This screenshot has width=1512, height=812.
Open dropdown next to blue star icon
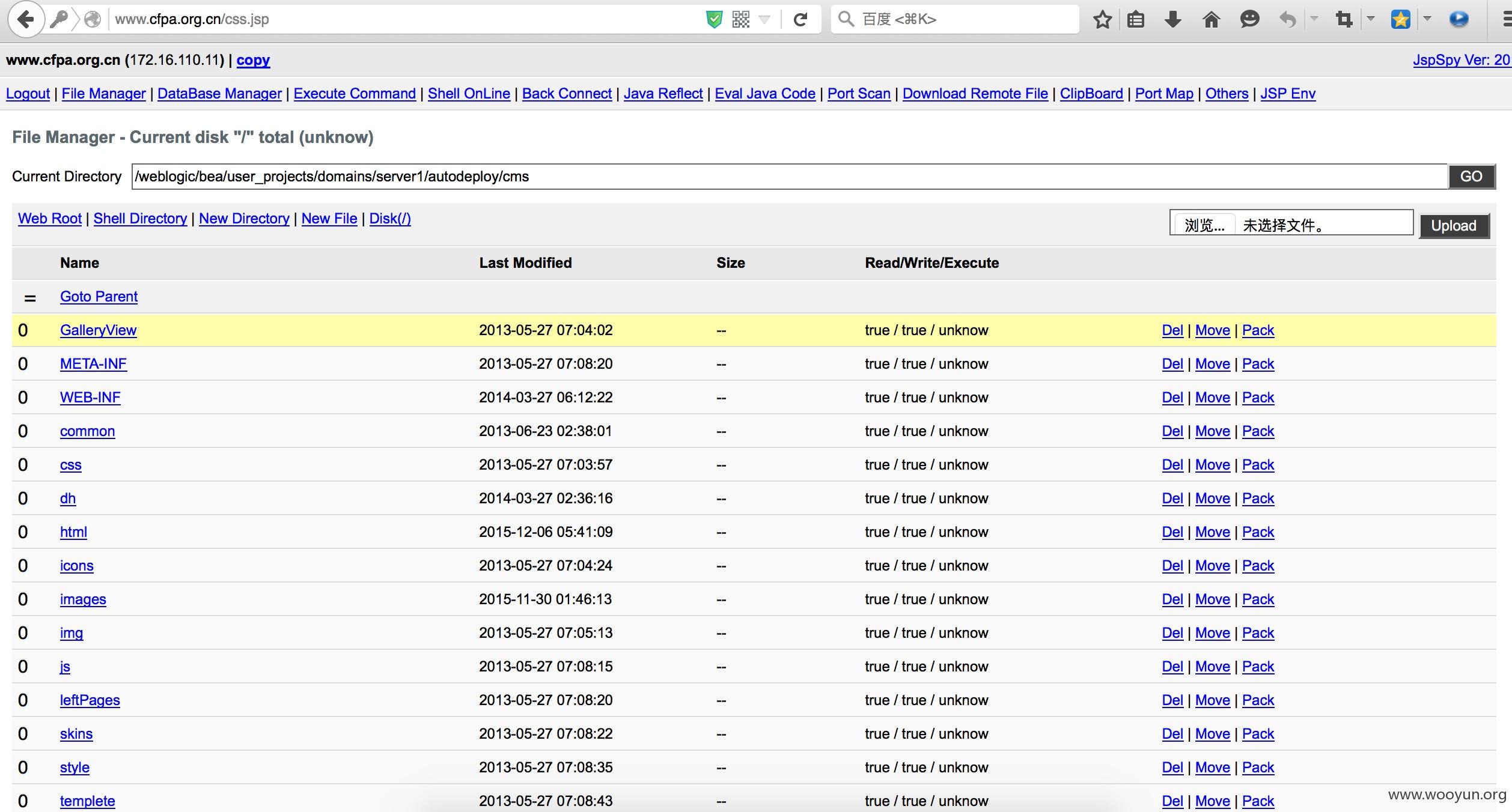(1427, 19)
